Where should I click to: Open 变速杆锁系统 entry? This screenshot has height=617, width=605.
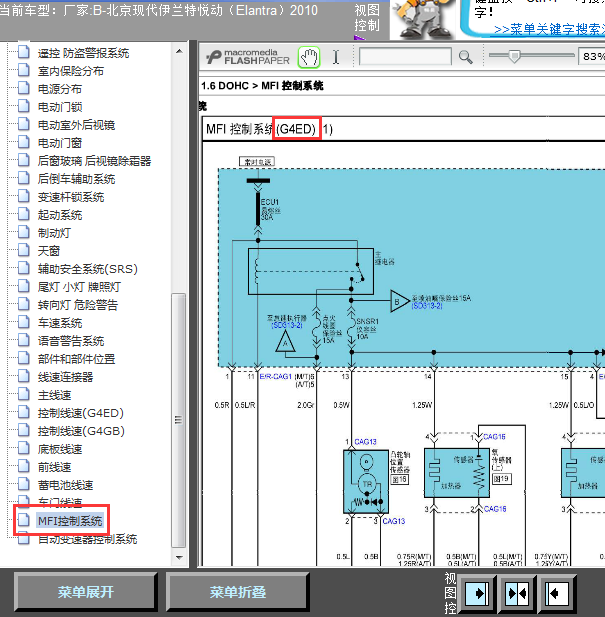(x=71, y=197)
